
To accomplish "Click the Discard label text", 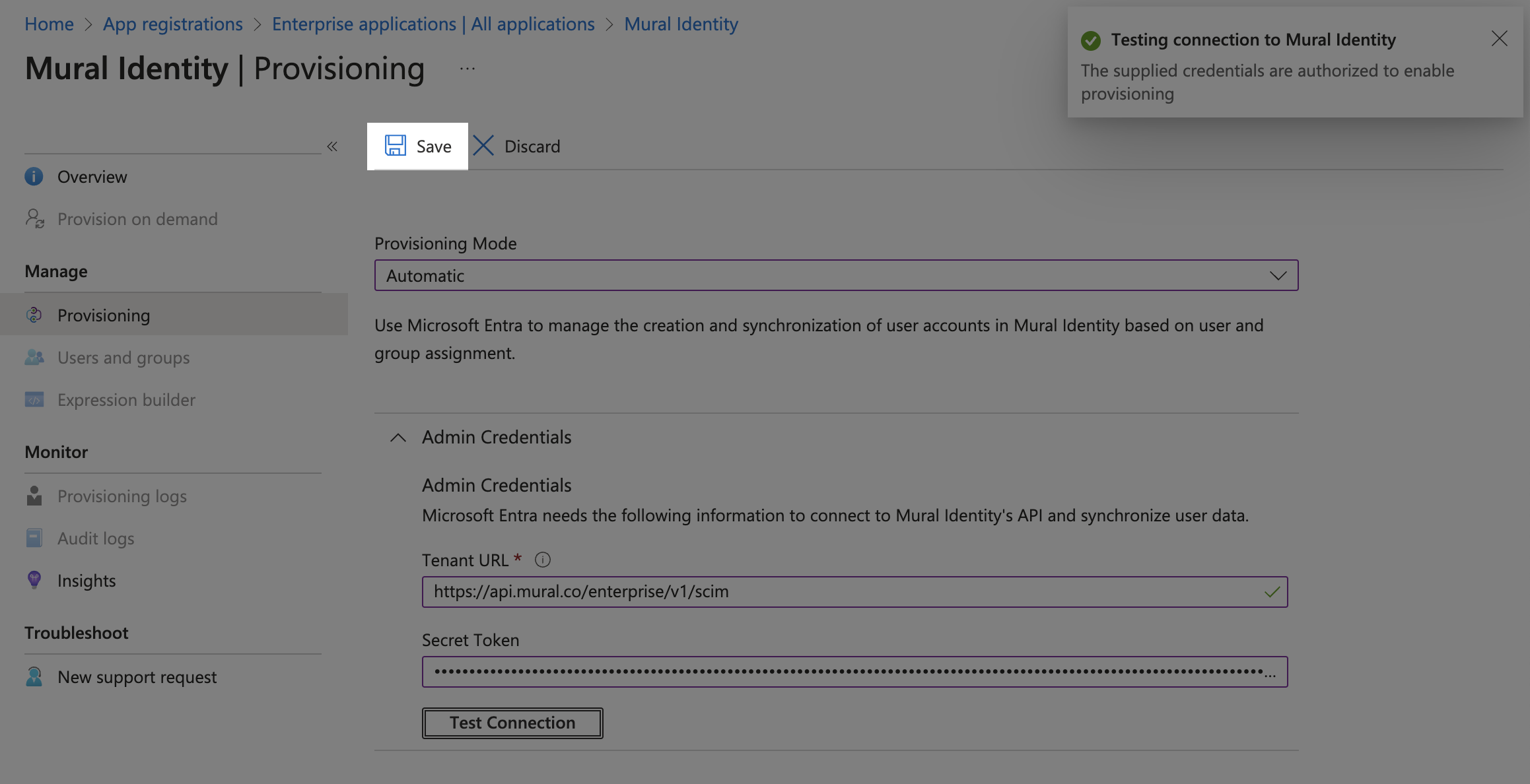I will [x=532, y=147].
